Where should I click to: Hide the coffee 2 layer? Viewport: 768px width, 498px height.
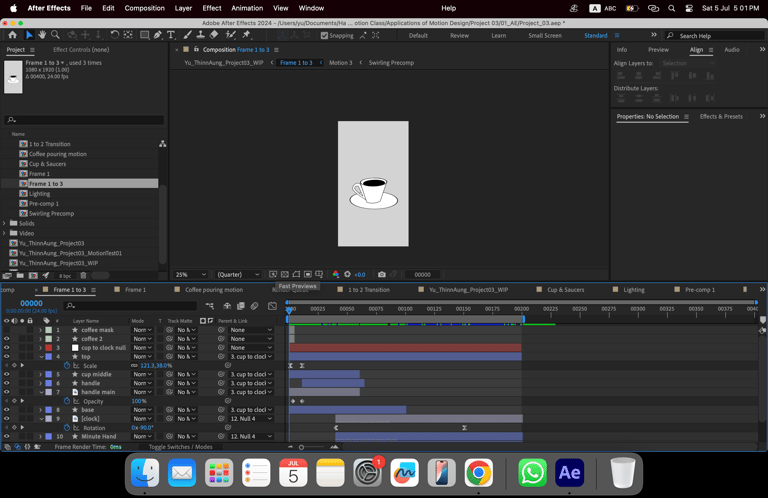click(x=6, y=339)
